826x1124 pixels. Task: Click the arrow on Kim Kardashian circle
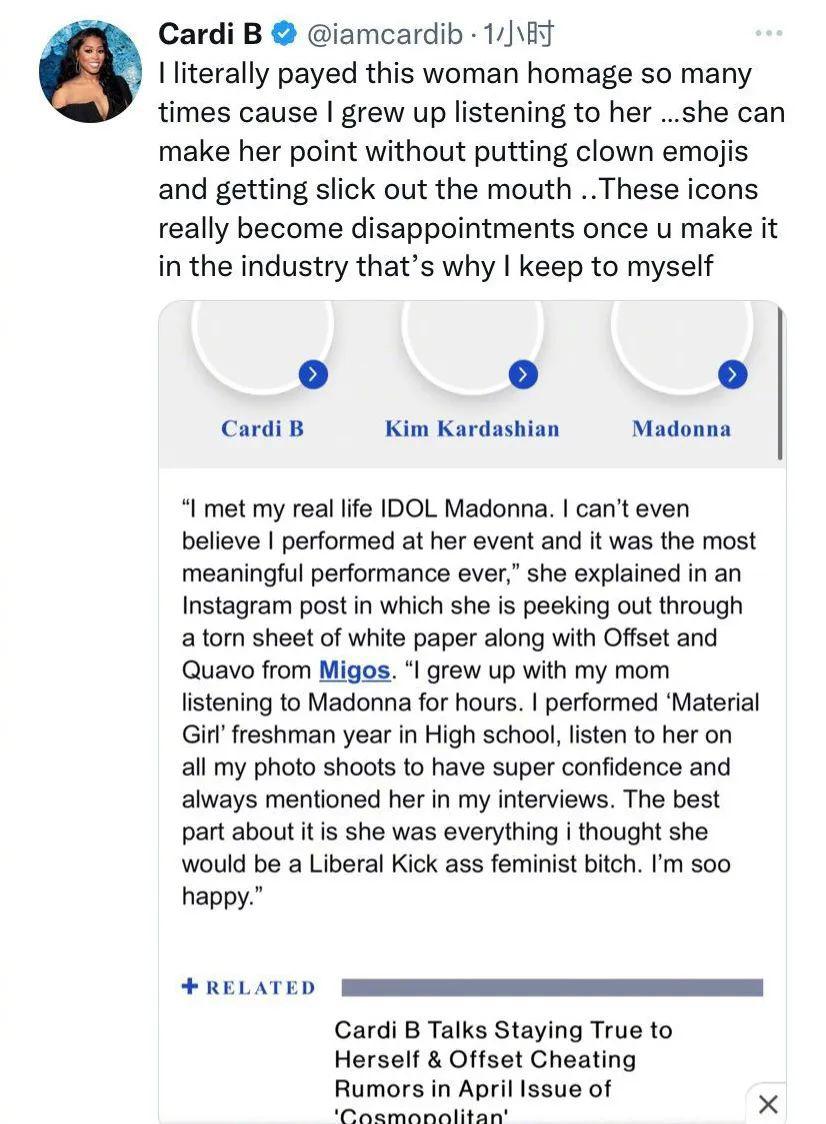(x=523, y=374)
